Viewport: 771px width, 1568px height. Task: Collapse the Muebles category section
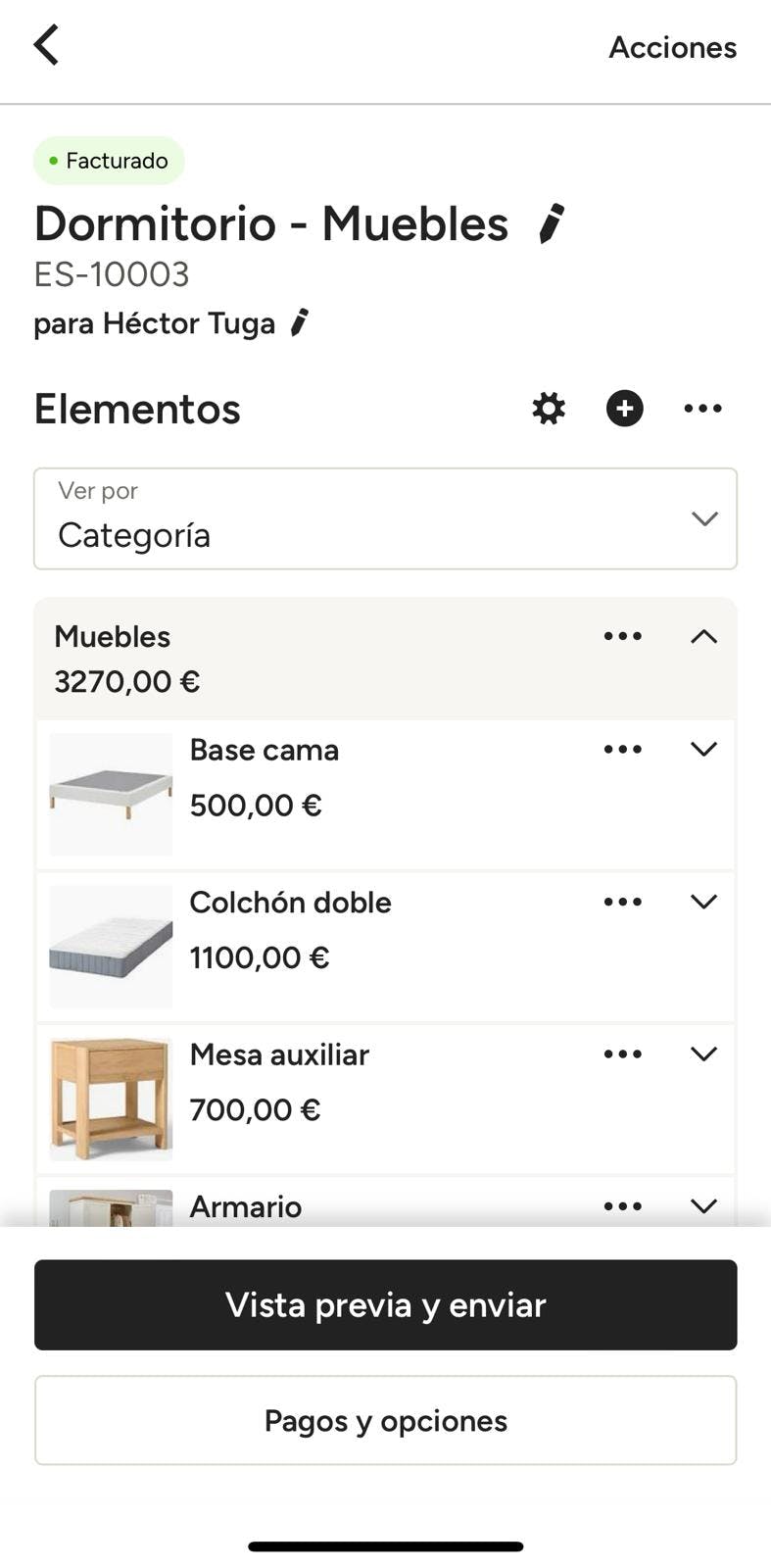[x=703, y=636]
